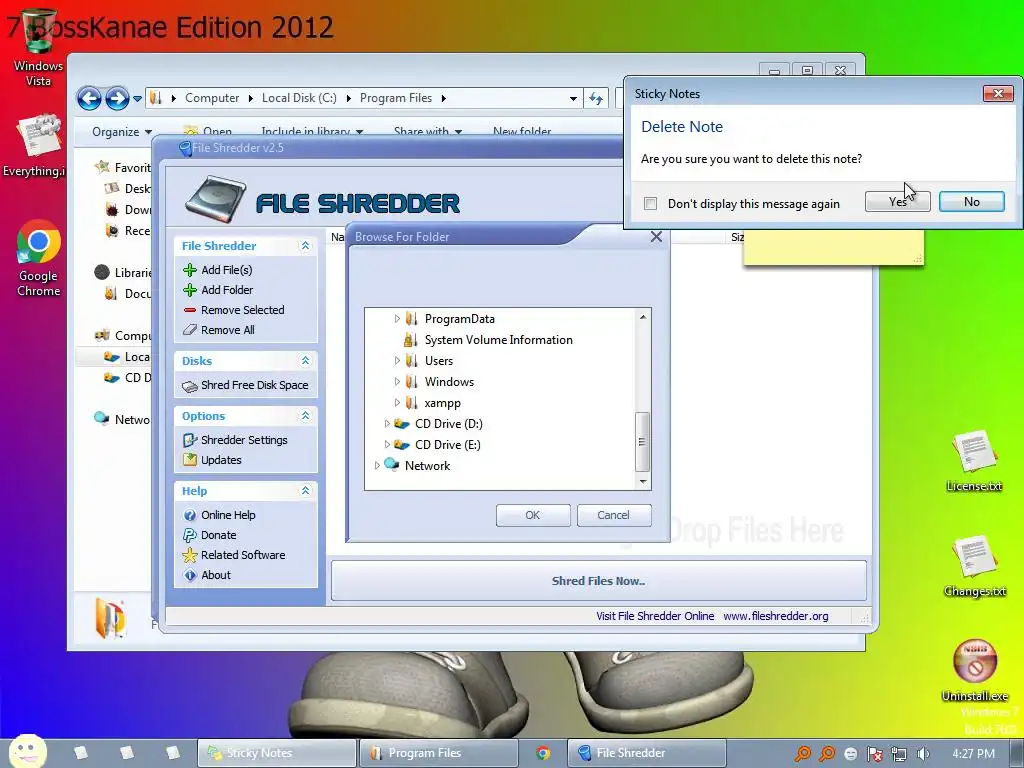Collapse the Disks sidebar section
1024x768 pixels.
click(x=305, y=360)
